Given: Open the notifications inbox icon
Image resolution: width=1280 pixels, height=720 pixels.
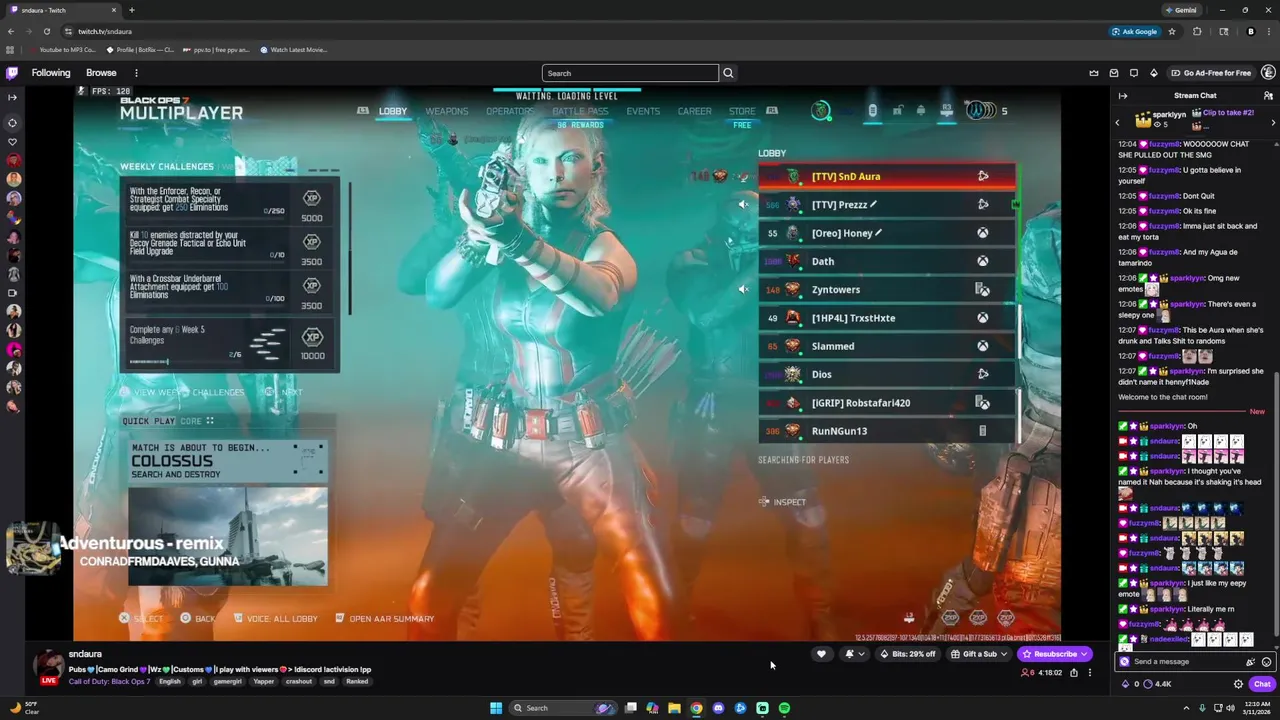Looking at the screenshot, I should (1114, 73).
